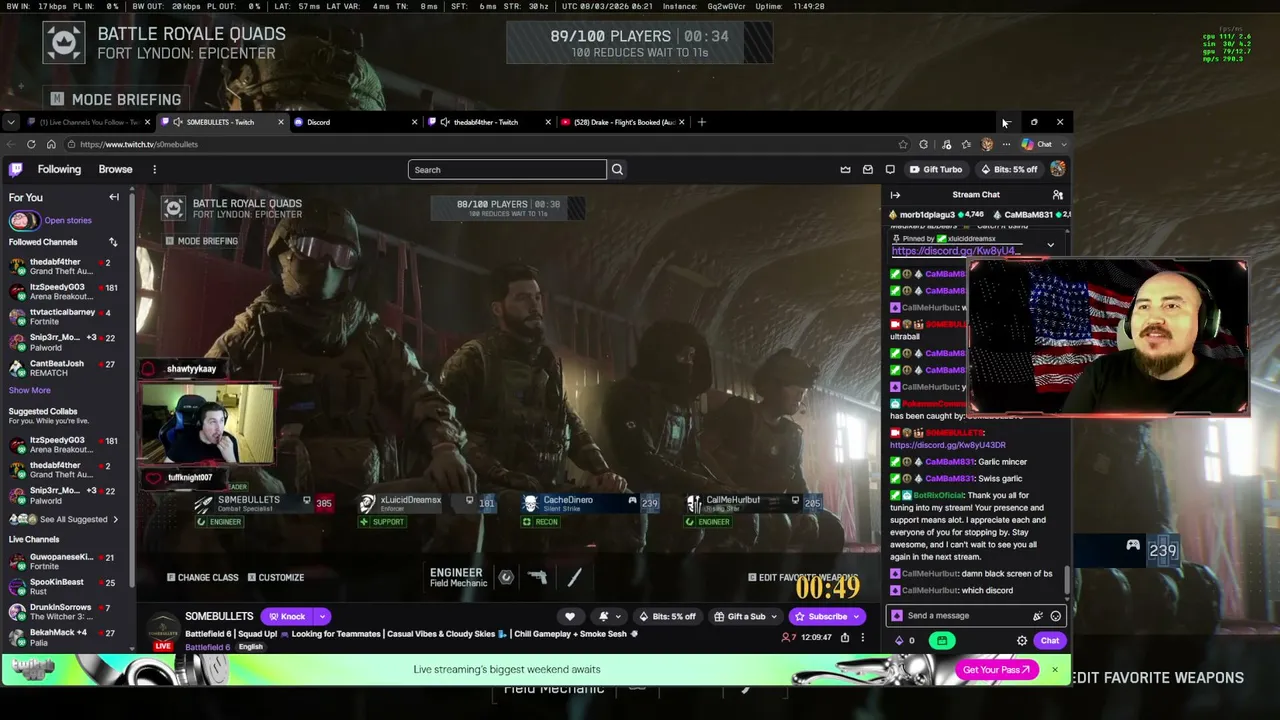Open the user avatar menu in Twitch header
This screenshot has height=720, width=1280.
(1057, 169)
